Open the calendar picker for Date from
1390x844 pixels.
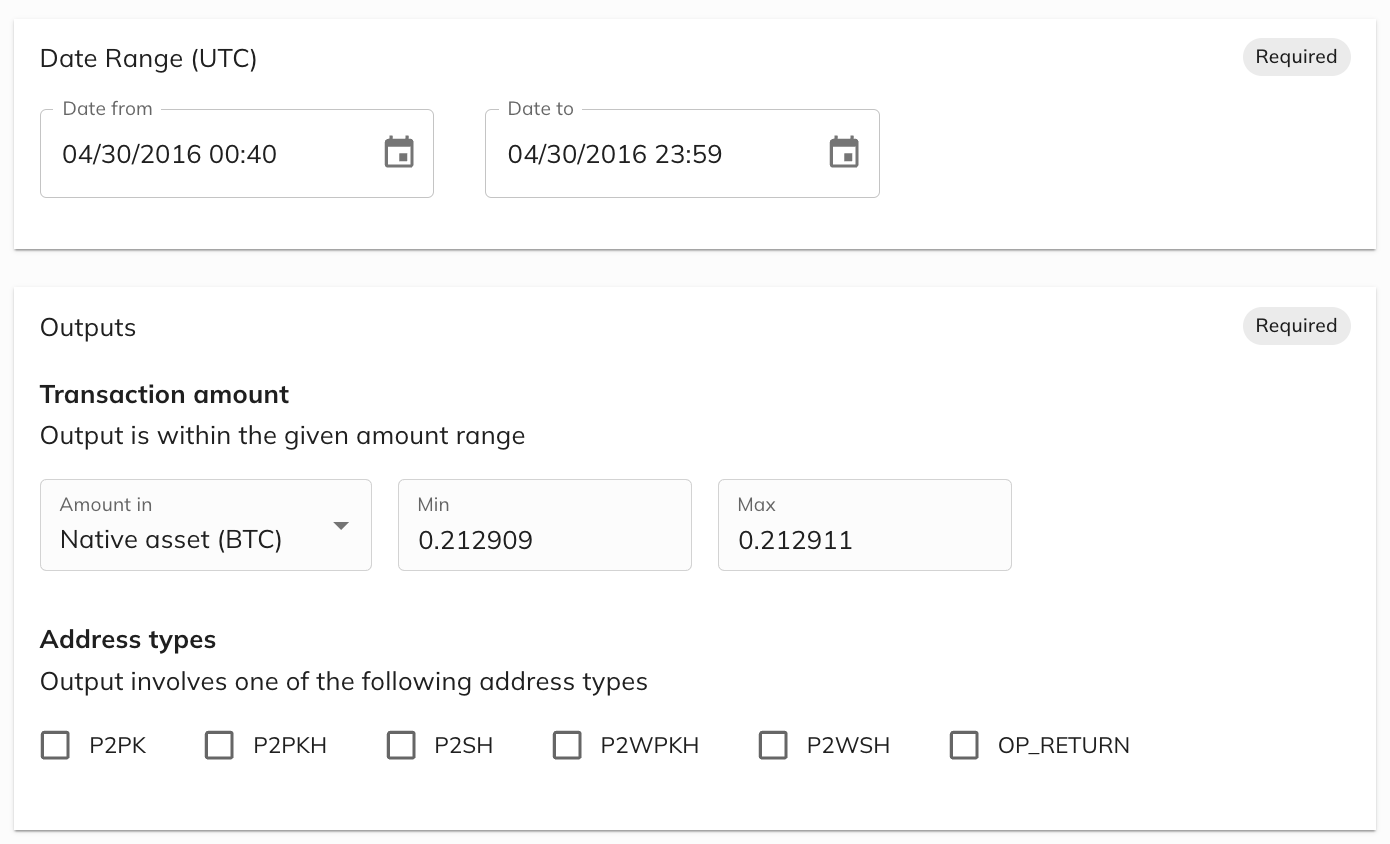tap(399, 153)
